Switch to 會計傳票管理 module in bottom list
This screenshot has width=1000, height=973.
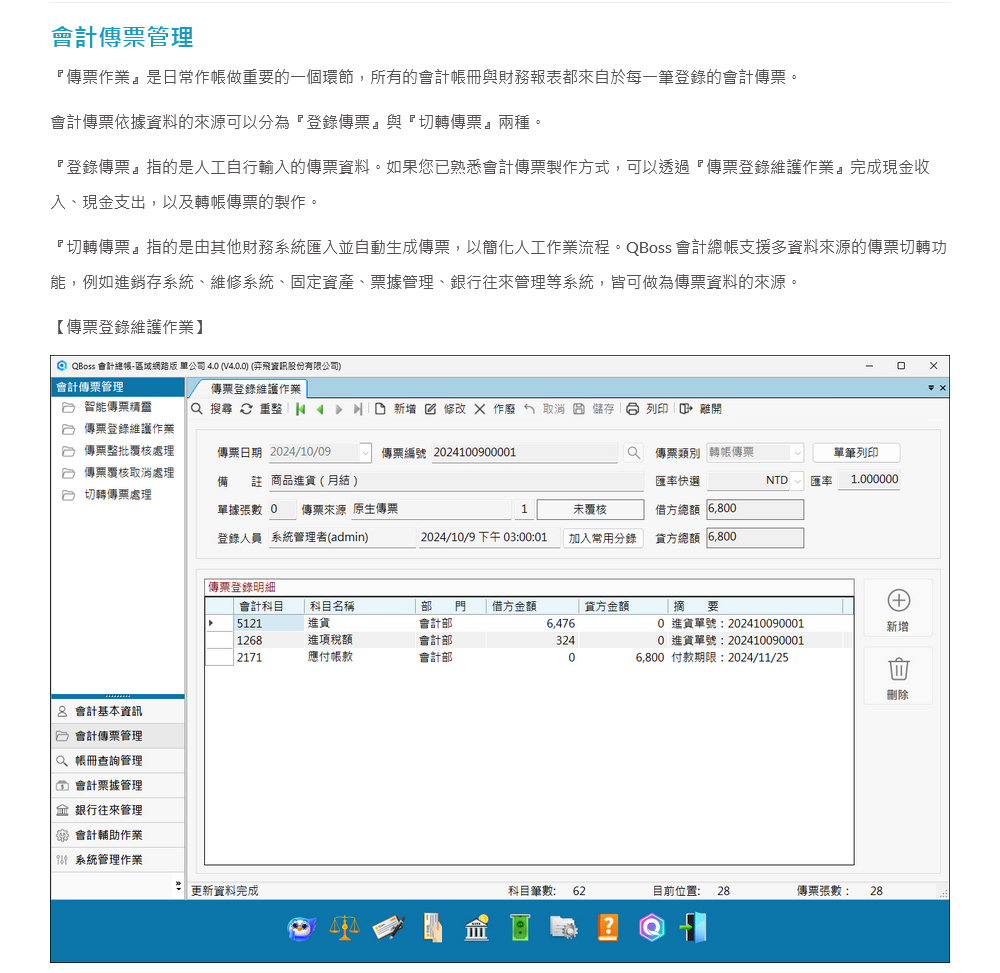click(118, 736)
